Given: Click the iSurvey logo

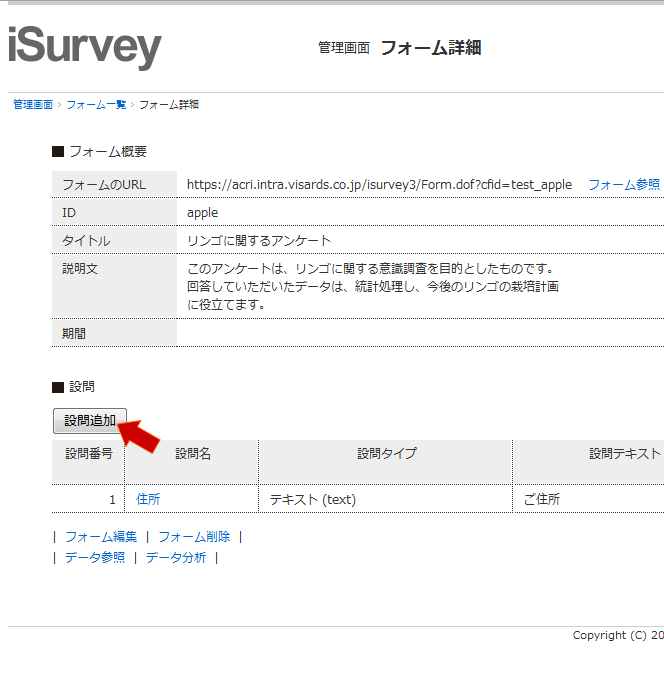Looking at the screenshot, I should tap(84, 47).
